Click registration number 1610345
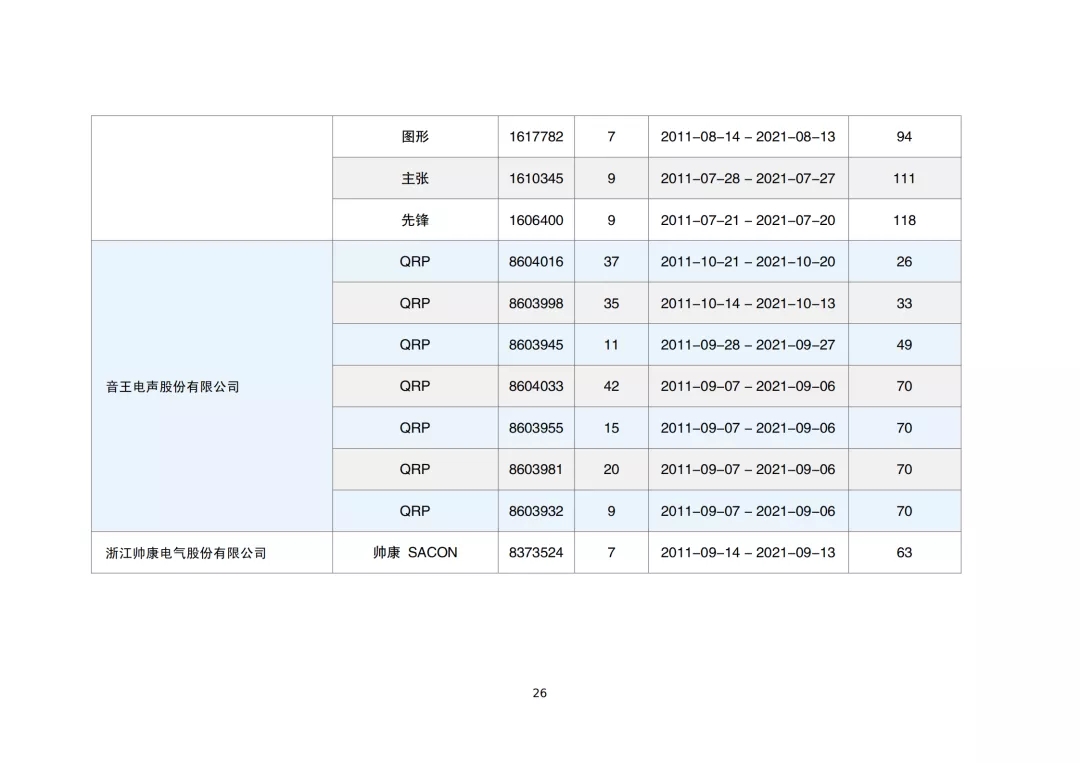1080x763 pixels. [x=536, y=178]
